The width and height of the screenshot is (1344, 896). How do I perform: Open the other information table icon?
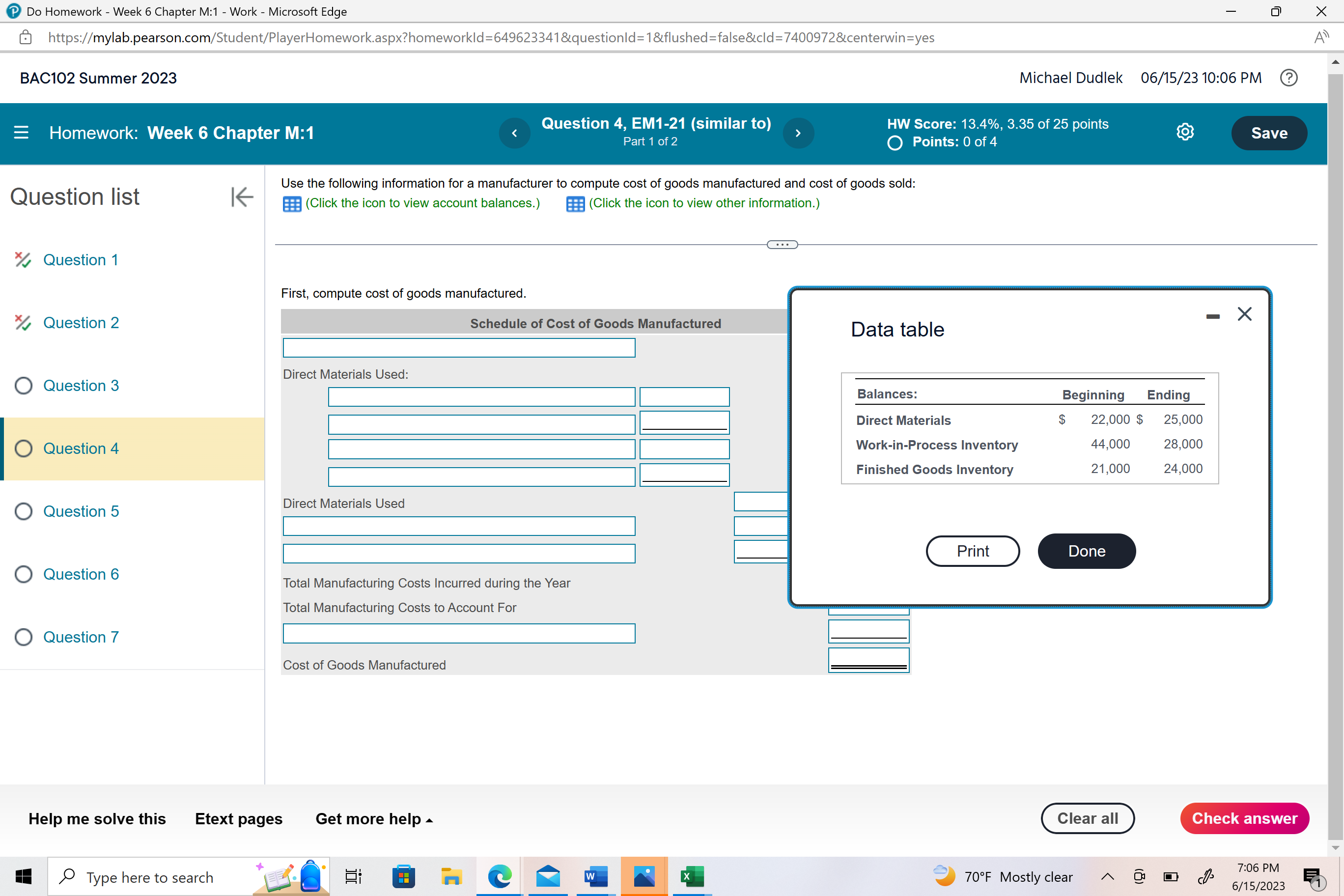click(575, 204)
